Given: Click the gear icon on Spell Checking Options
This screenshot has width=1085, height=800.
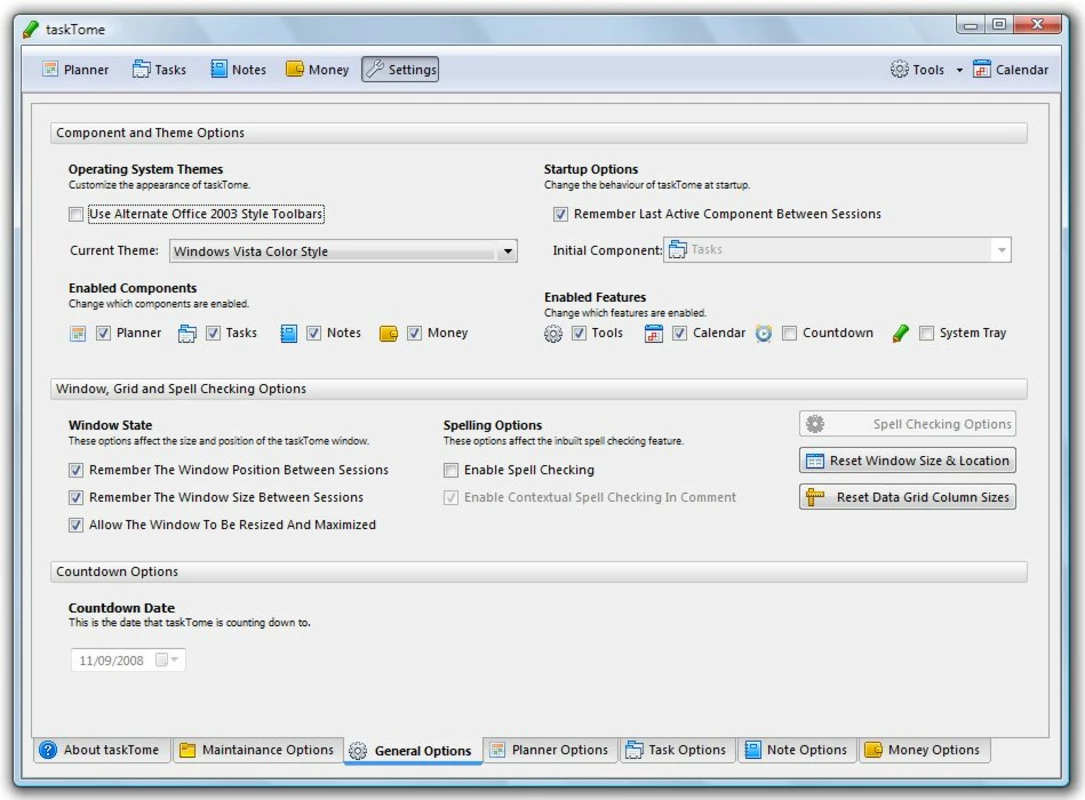Looking at the screenshot, I should [815, 424].
